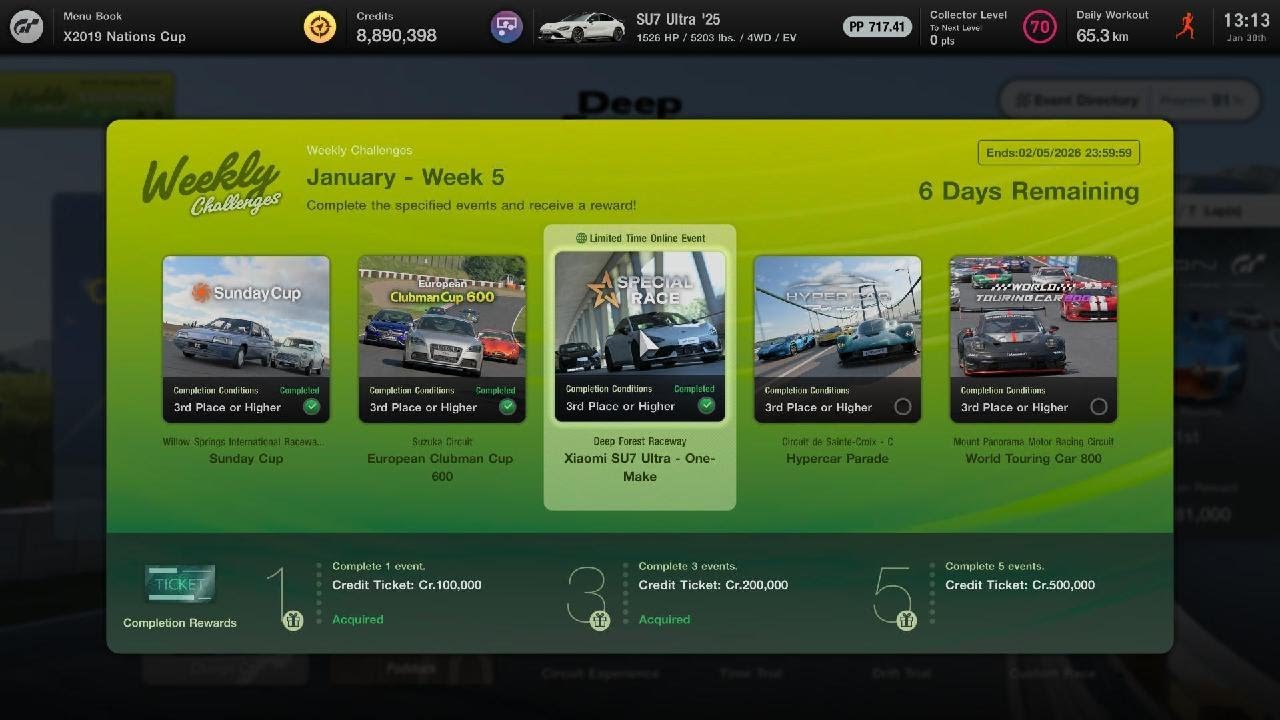
Task: Click gift icon under reward 3
Action: coord(599,620)
